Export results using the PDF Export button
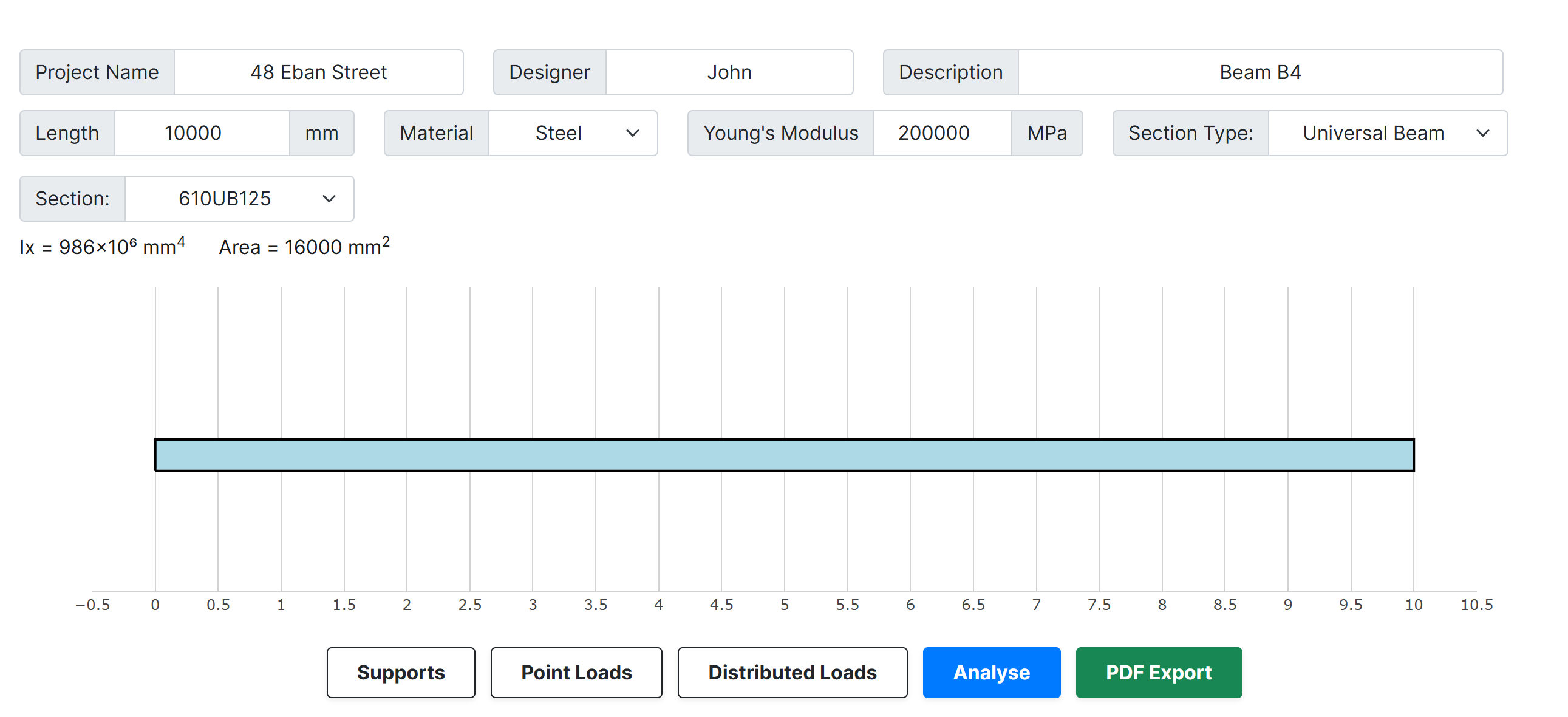 1158,672
